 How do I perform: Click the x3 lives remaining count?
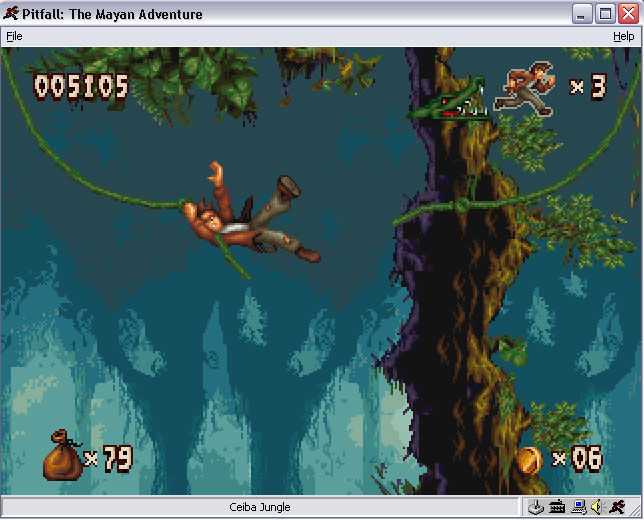pos(588,88)
